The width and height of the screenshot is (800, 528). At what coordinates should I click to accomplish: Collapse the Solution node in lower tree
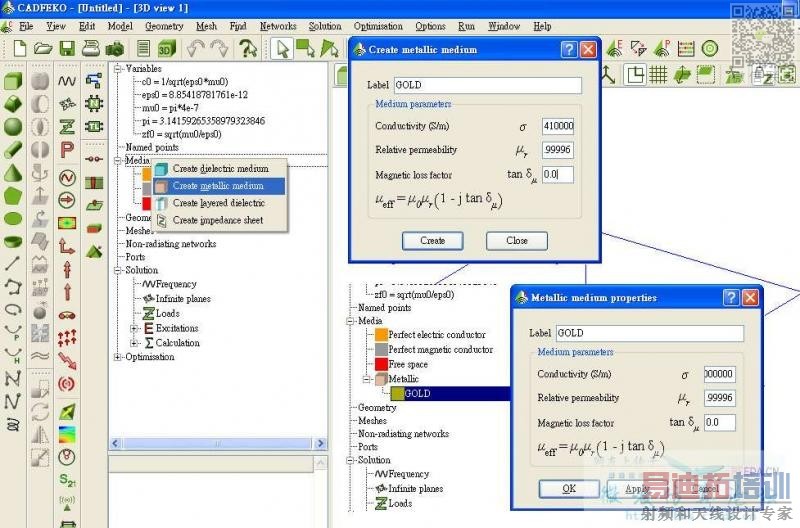pos(351,460)
